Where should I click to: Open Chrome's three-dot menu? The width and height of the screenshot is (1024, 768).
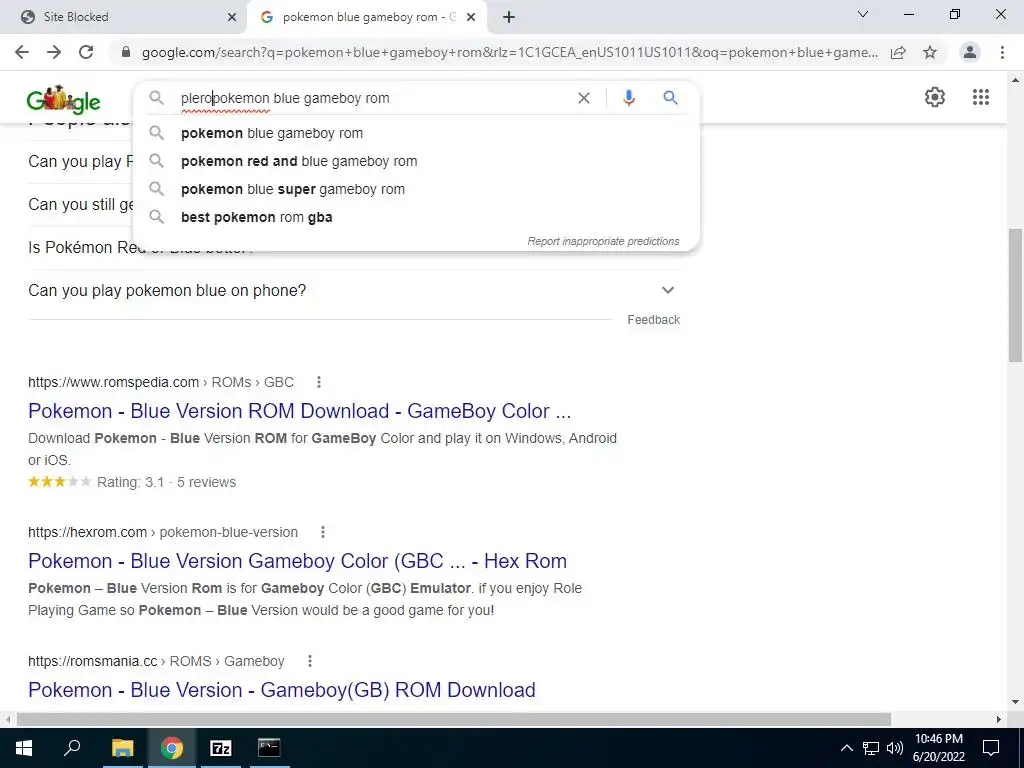point(1002,52)
